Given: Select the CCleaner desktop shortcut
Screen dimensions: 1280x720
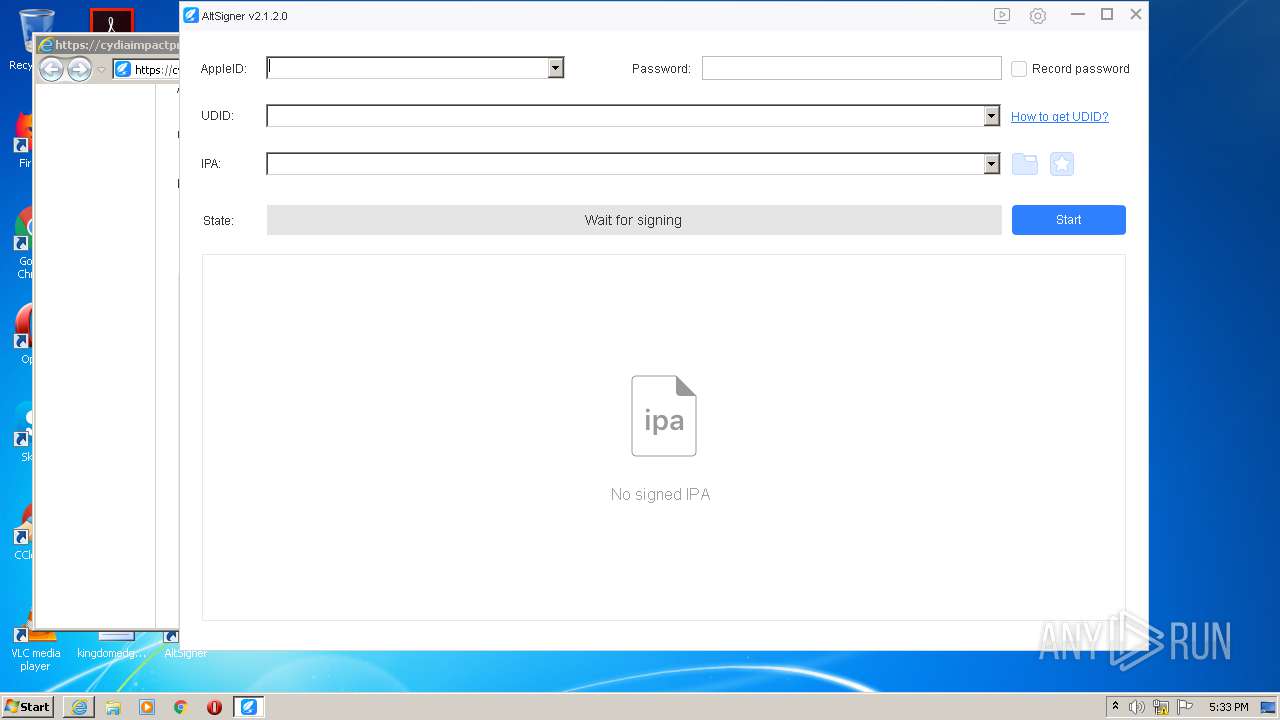Looking at the screenshot, I should point(22,530).
